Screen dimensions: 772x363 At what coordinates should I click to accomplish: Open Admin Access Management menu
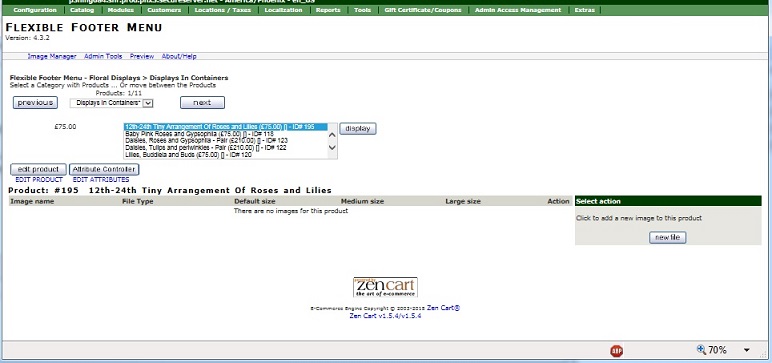(x=517, y=10)
